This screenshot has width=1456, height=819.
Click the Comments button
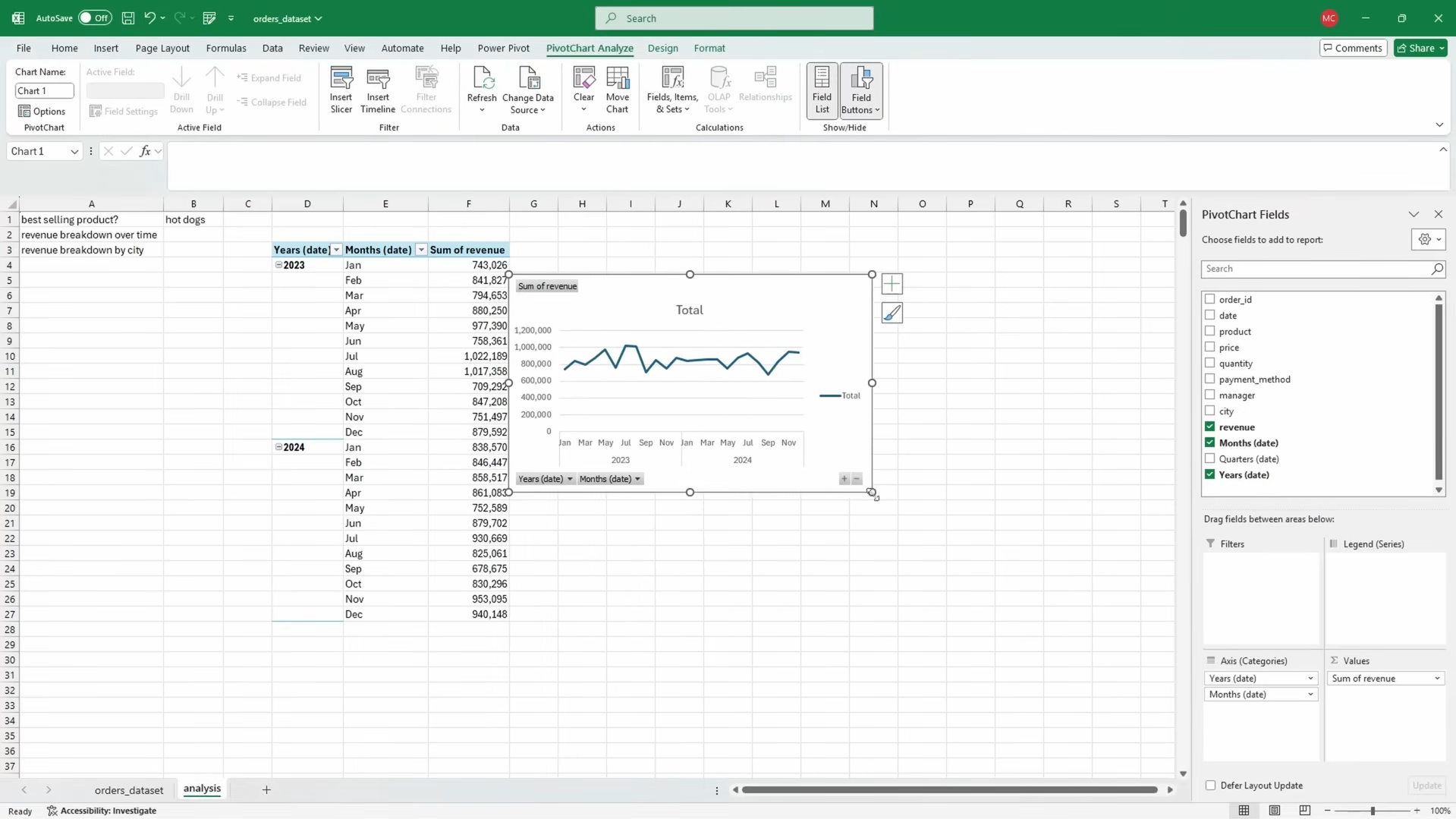coord(1353,48)
